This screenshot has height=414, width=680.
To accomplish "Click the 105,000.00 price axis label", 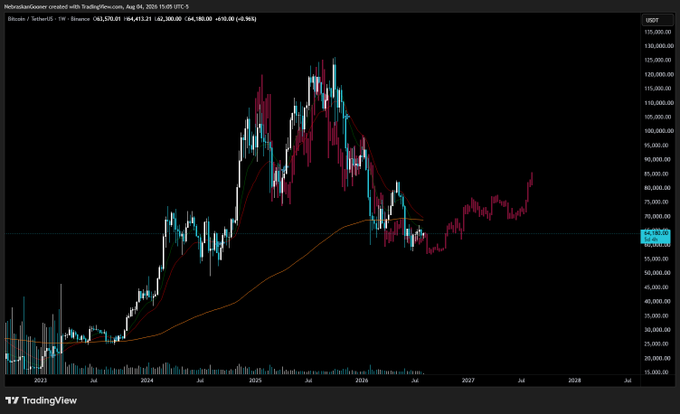I will (x=659, y=117).
